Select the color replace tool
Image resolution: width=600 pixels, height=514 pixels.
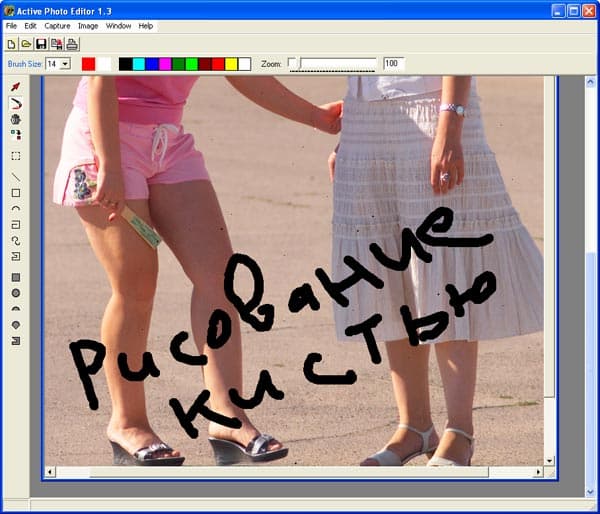point(16,135)
